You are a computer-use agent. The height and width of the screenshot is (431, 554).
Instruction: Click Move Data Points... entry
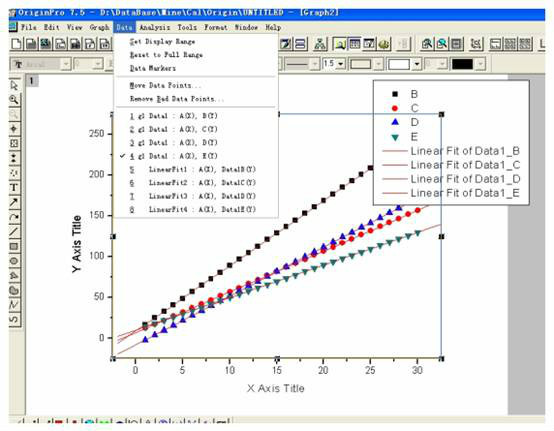(165, 85)
